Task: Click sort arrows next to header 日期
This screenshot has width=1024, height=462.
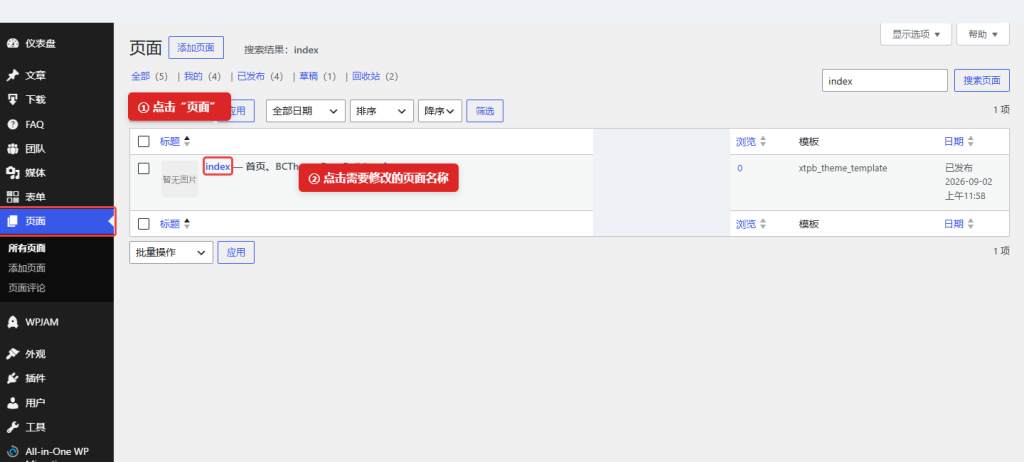Action: (970, 141)
